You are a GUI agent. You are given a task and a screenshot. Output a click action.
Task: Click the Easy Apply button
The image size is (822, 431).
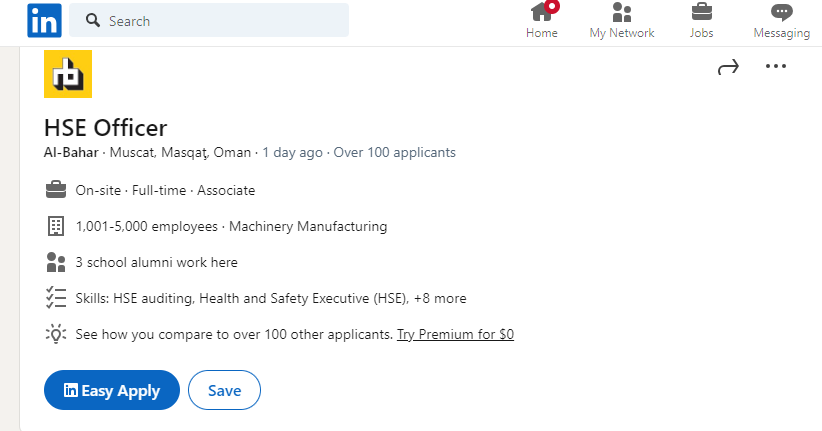112,390
